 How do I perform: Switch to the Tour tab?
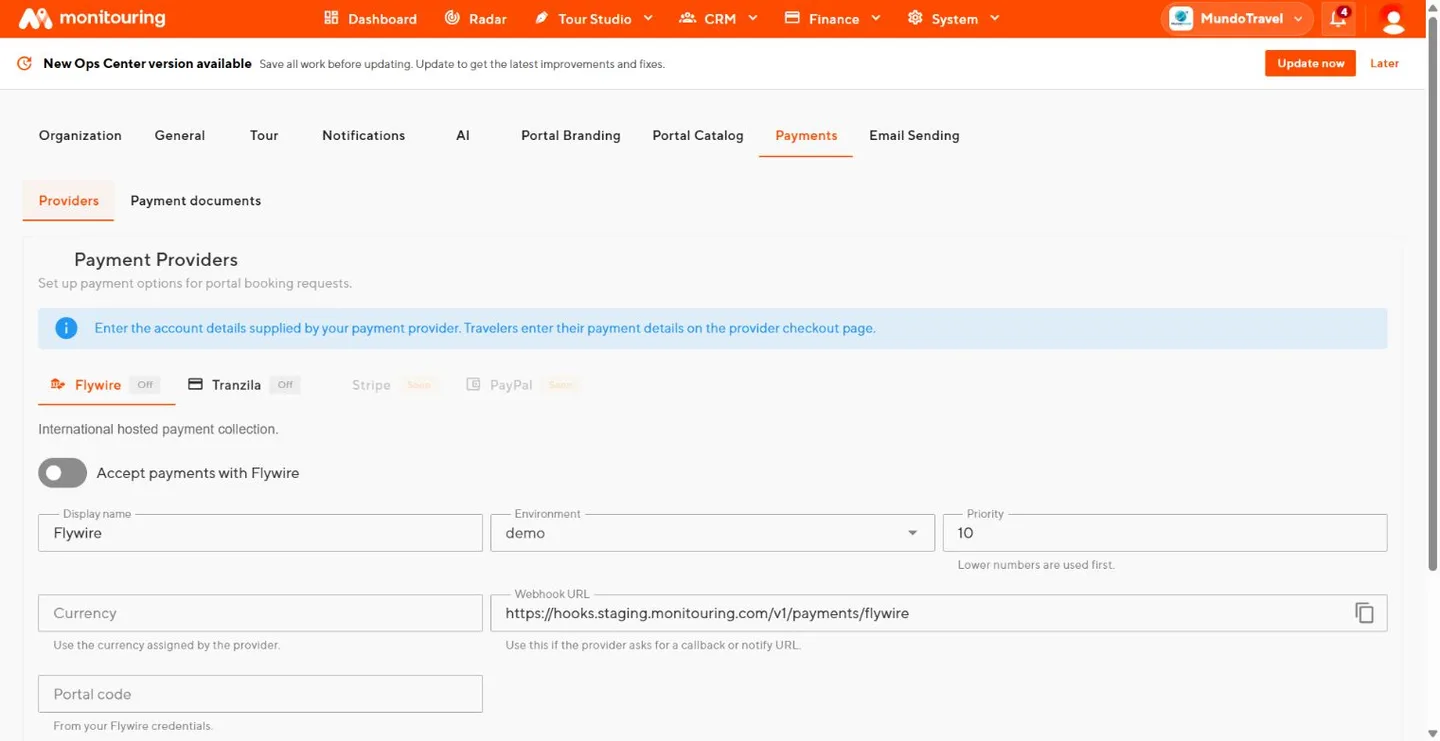click(264, 135)
